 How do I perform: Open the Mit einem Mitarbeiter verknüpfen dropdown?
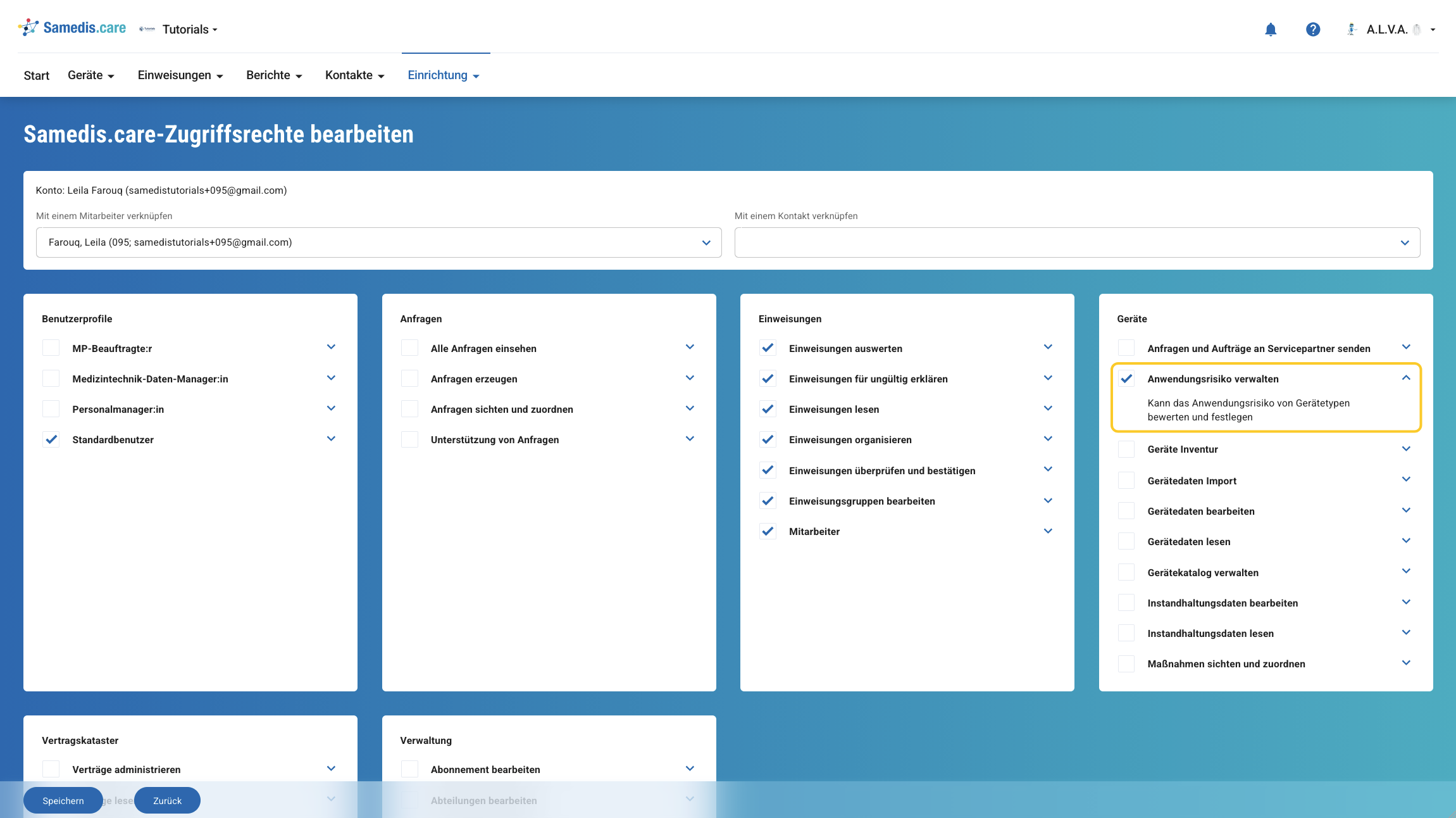(378, 242)
